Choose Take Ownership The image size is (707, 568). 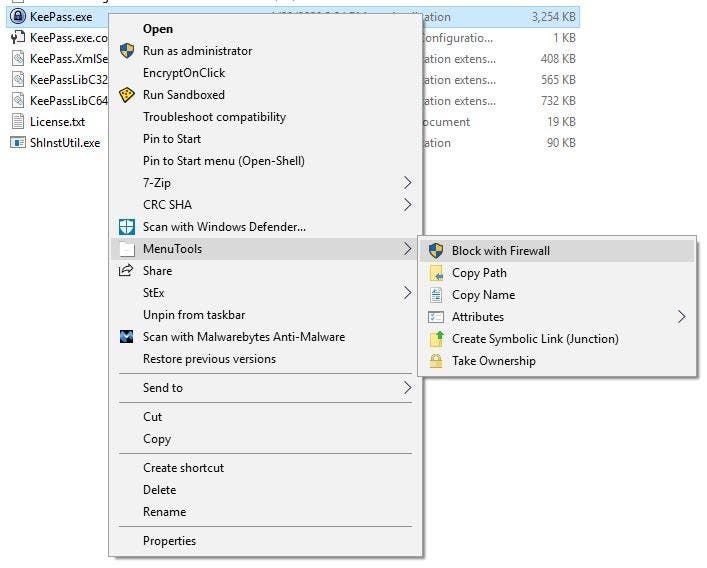click(x=557, y=361)
